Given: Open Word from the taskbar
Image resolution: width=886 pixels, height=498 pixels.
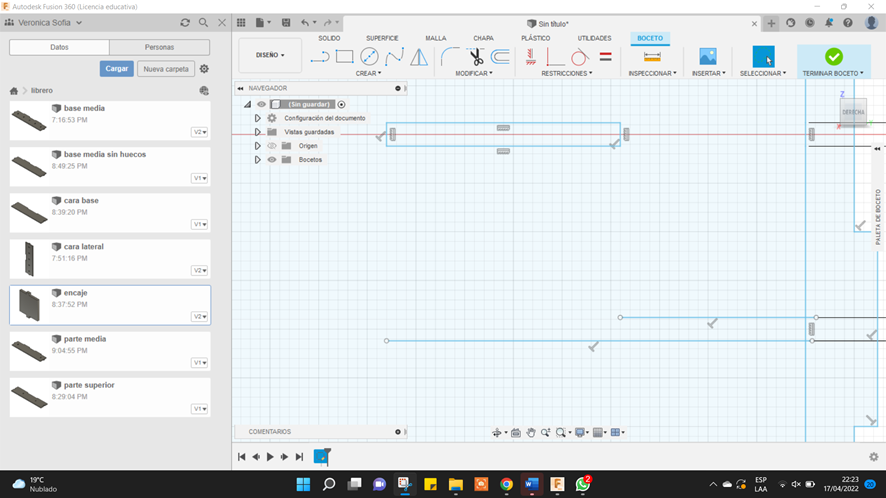Looking at the screenshot, I should [x=532, y=484].
